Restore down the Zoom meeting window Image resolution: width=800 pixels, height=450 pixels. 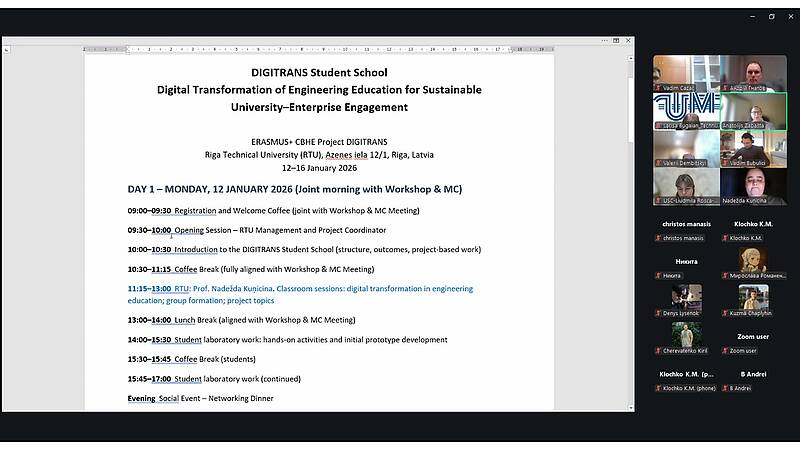pos(771,16)
